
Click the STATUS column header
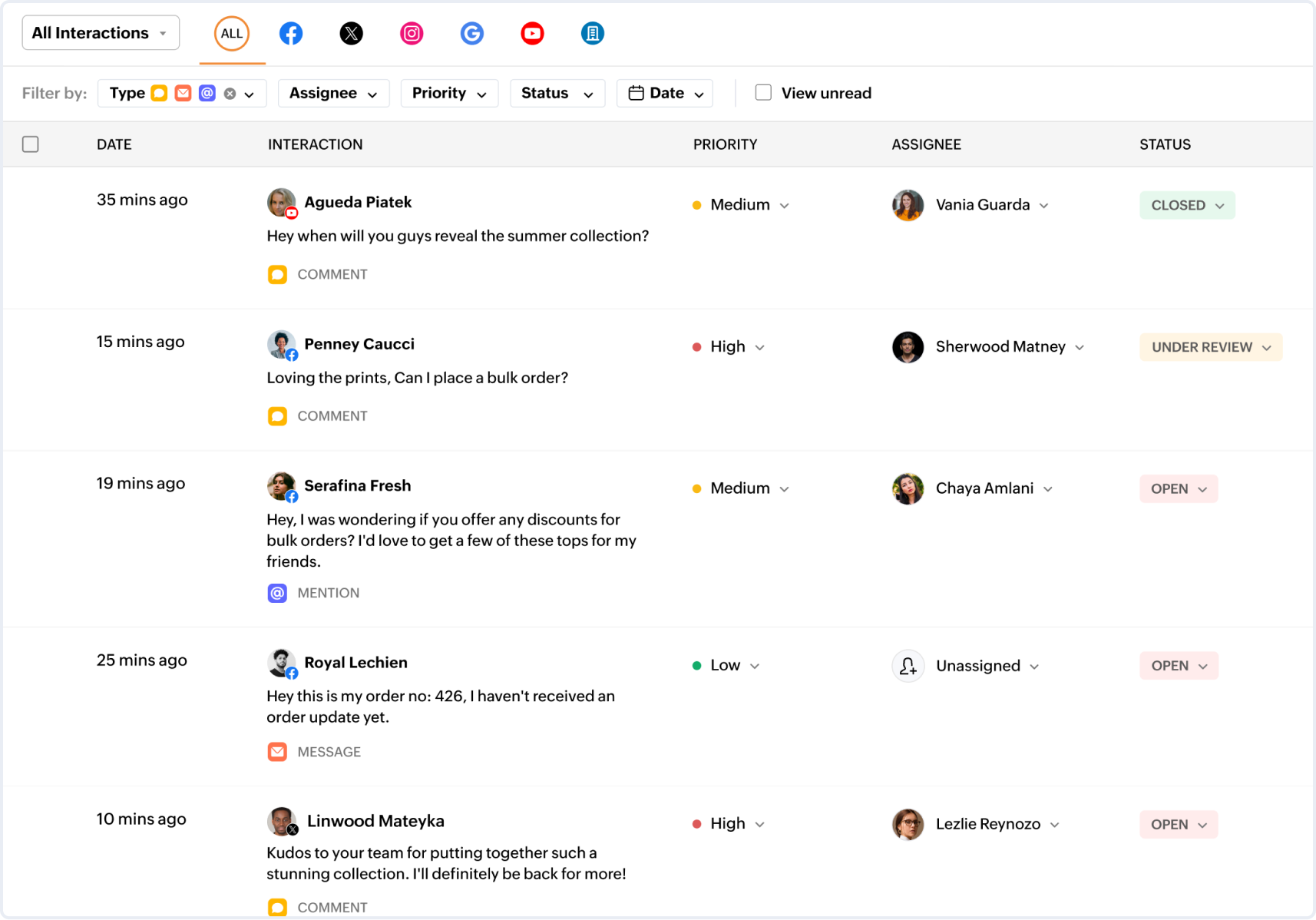tap(1166, 144)
